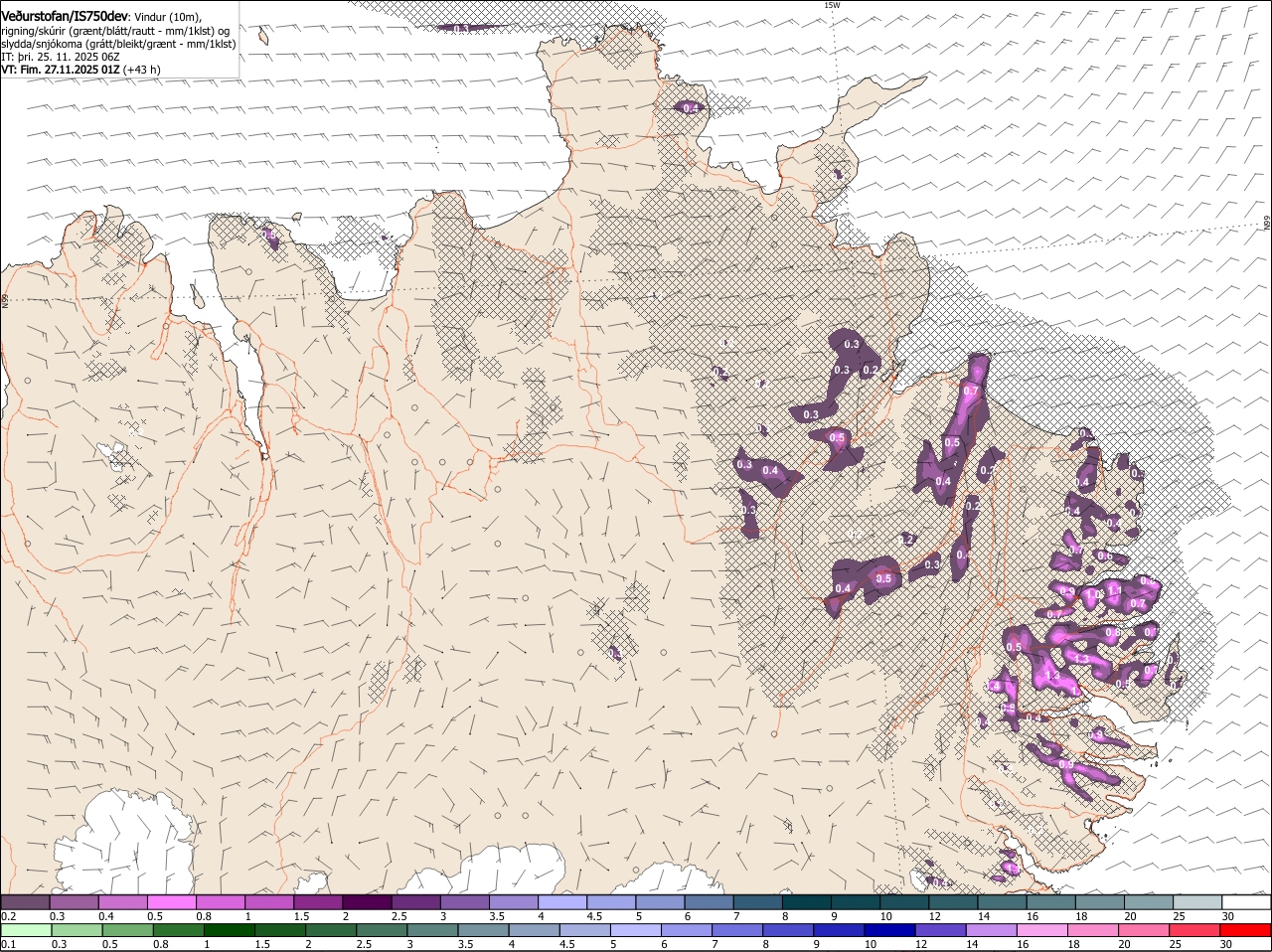Click the 'VT: Fim. 27.11.2025 01Z (+43 h)' line

[x=80, y=70]
